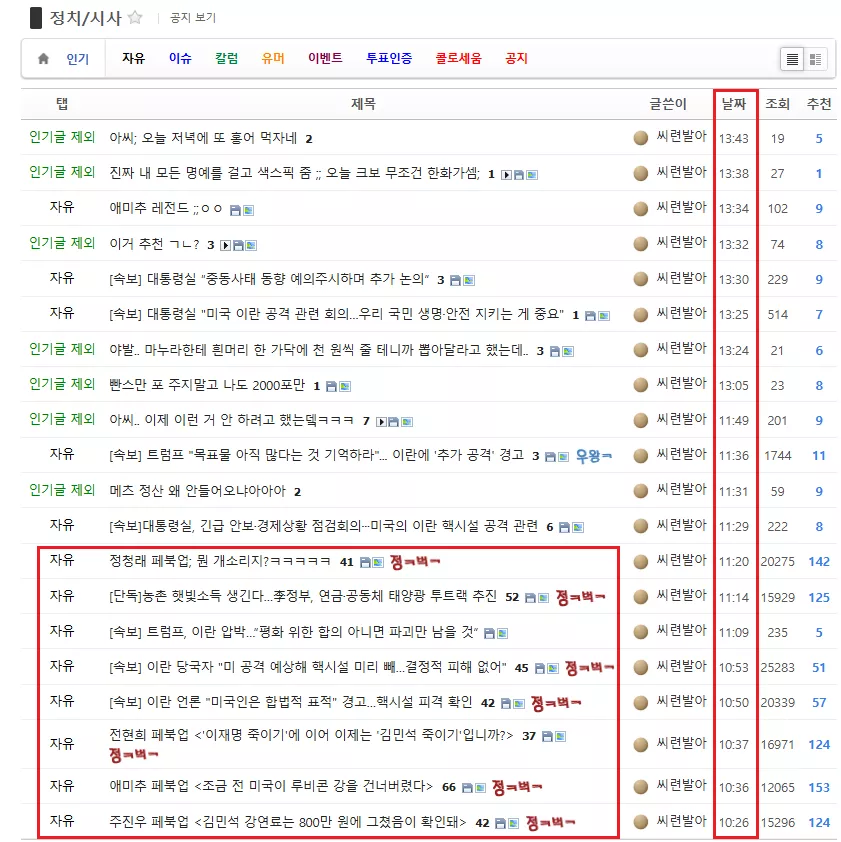Click the 추천 column header
This screenshot has width=841, height=842.
pos(819,104)
